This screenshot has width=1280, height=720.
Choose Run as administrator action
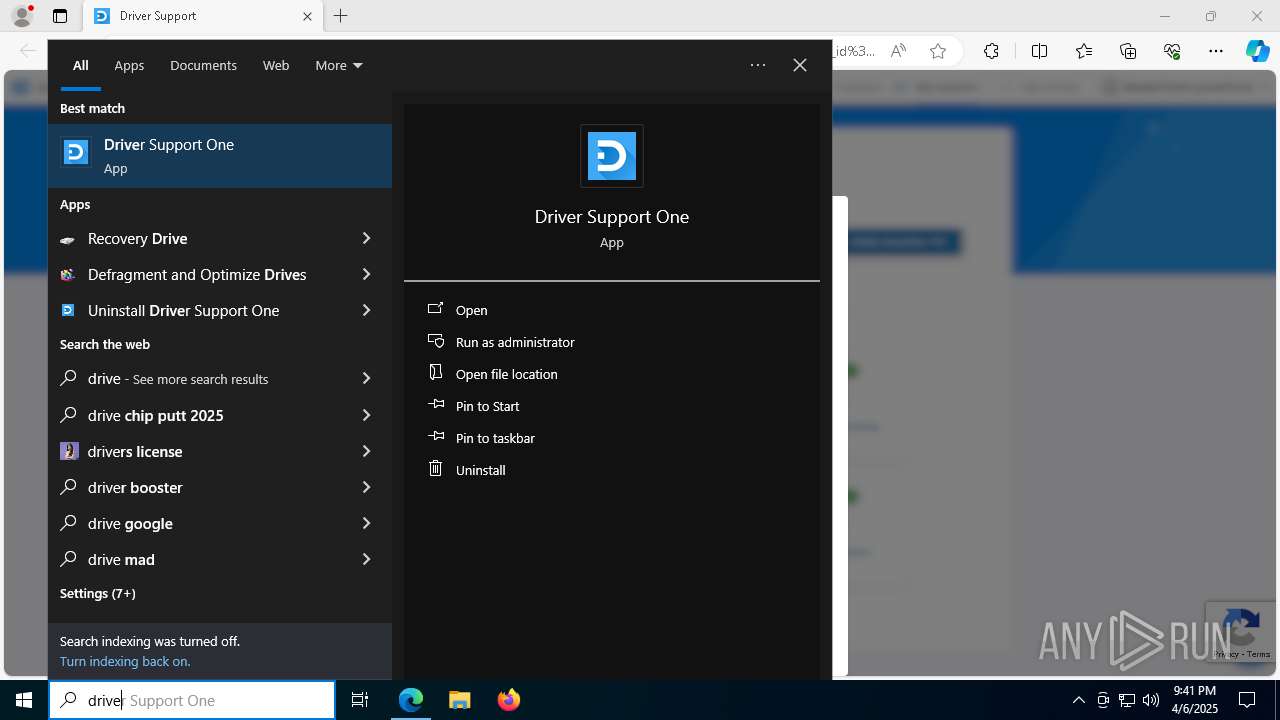(515, 342)
